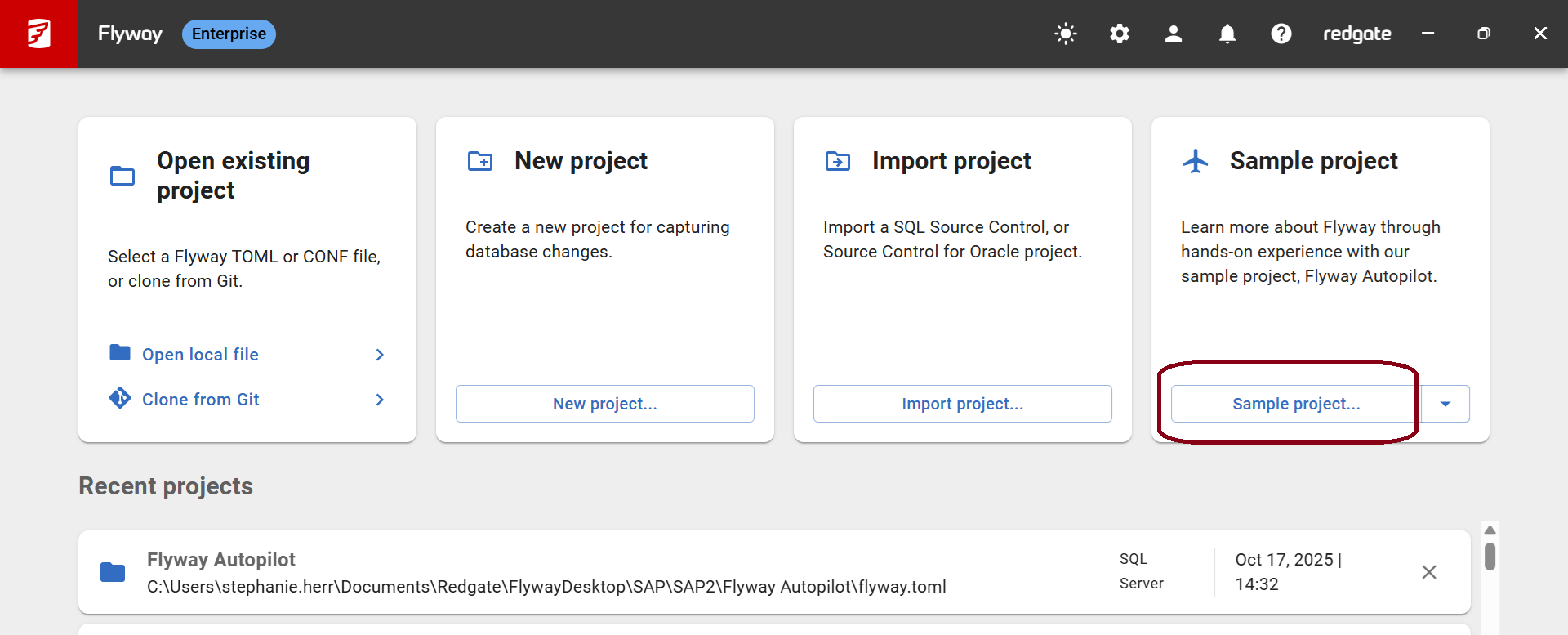Click the Open local file link
The height and width of the screenshot is (635, 1568).
pos(200,355)
